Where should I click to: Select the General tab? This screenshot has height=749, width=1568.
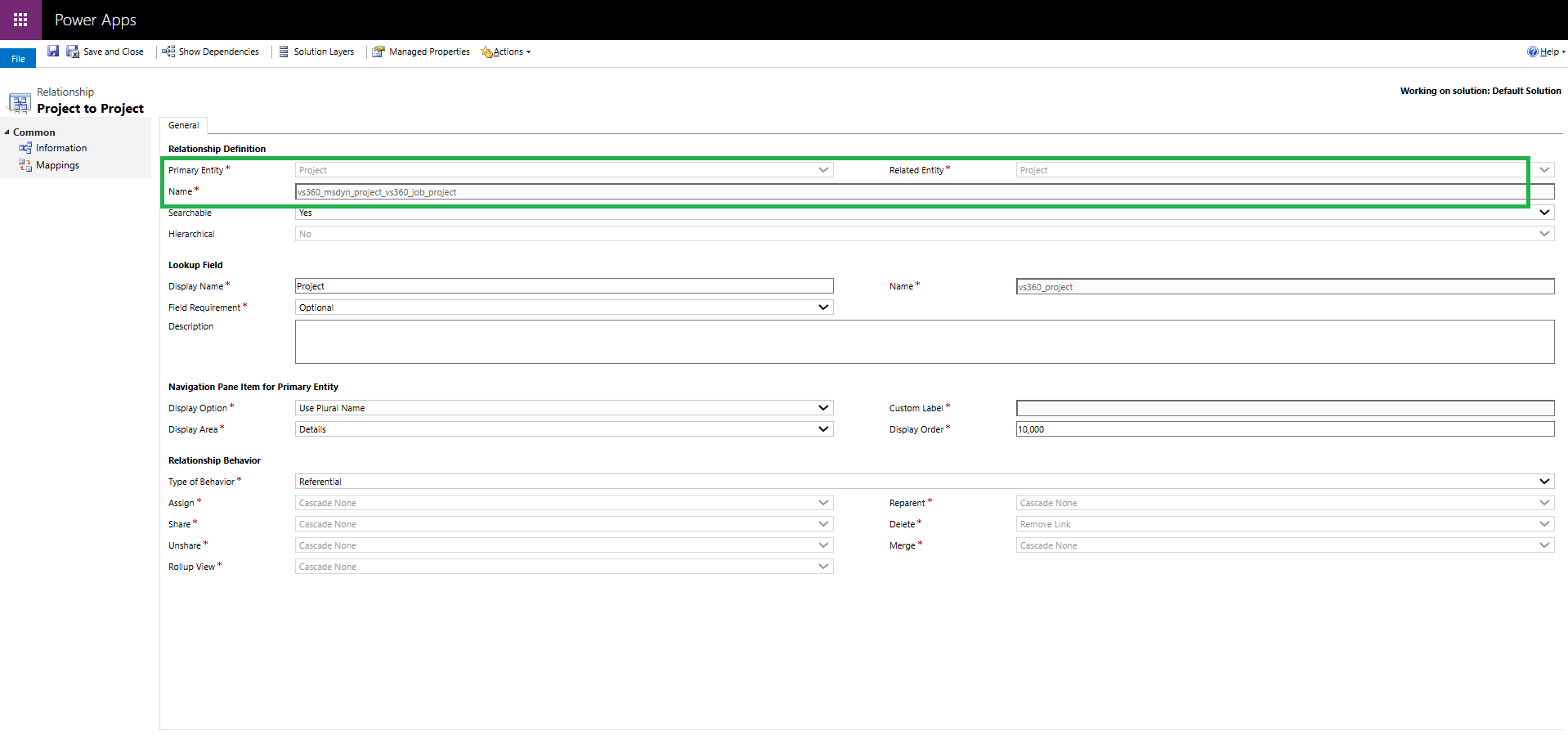(184, 125)
